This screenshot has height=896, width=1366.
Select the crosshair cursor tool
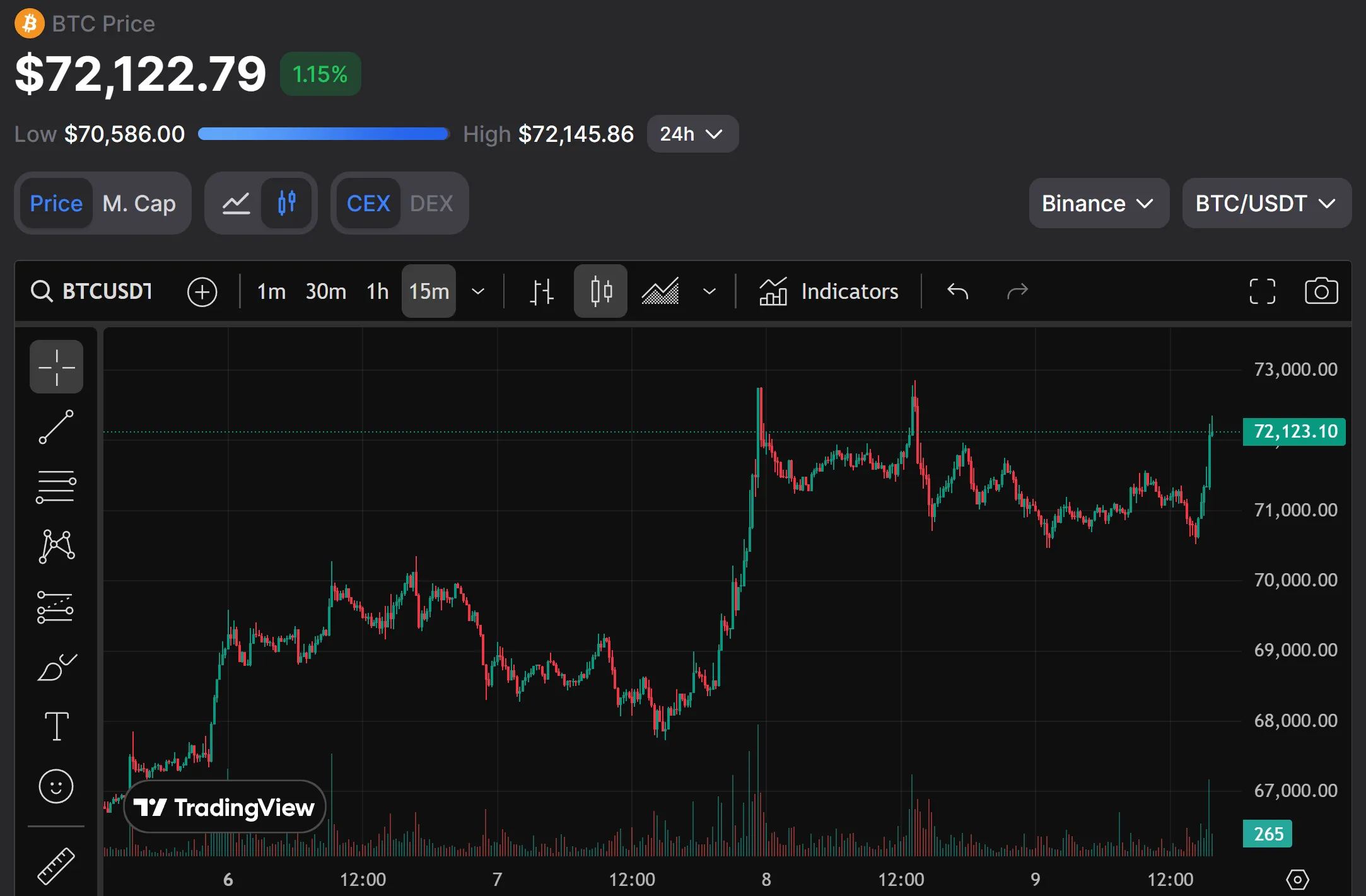(x=56, y=366)
